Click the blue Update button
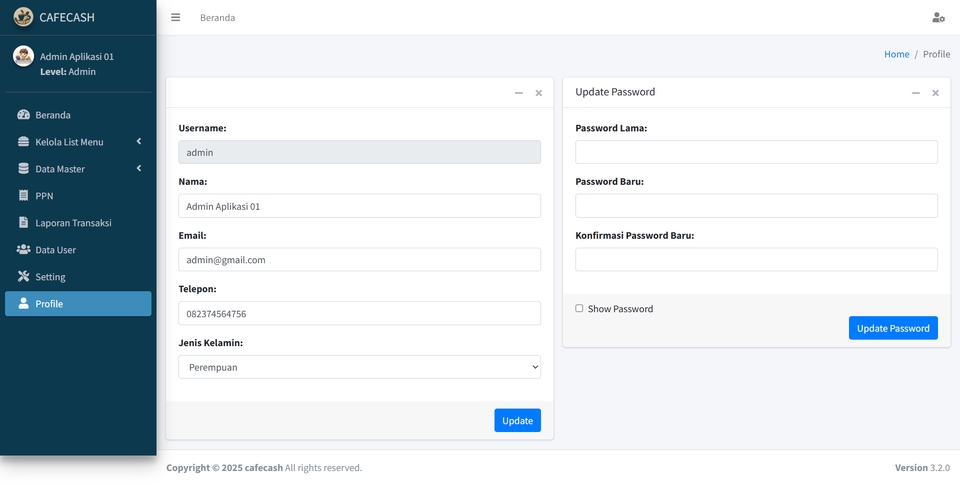The height and width of the screenshot is (485, 960). point(517,420)
